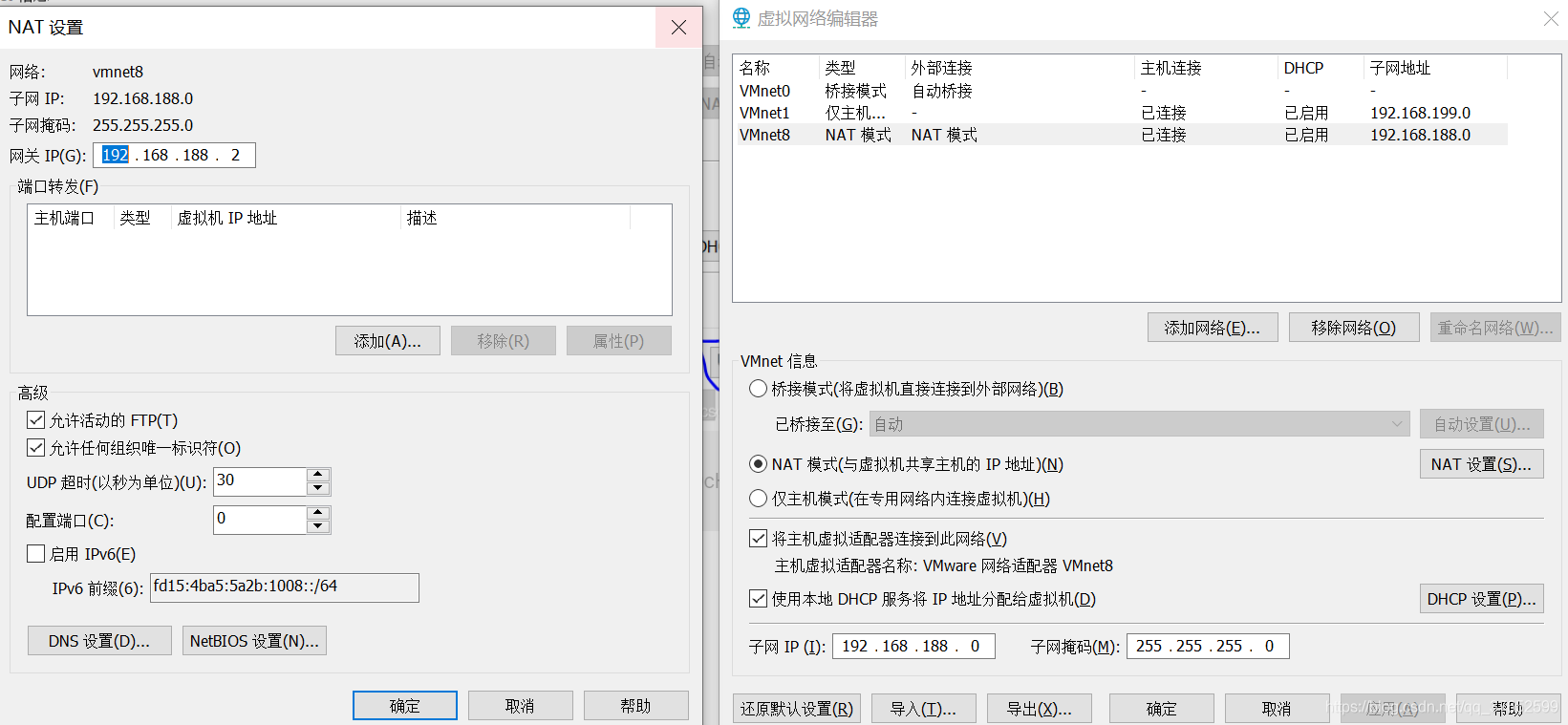Click 导入(T)... button
The image size is (1568, 725).
(923, 709)
